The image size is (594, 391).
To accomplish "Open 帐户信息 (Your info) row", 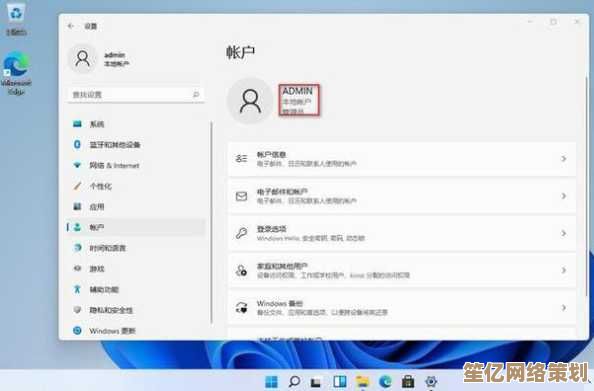I will (x=402, y=159).
